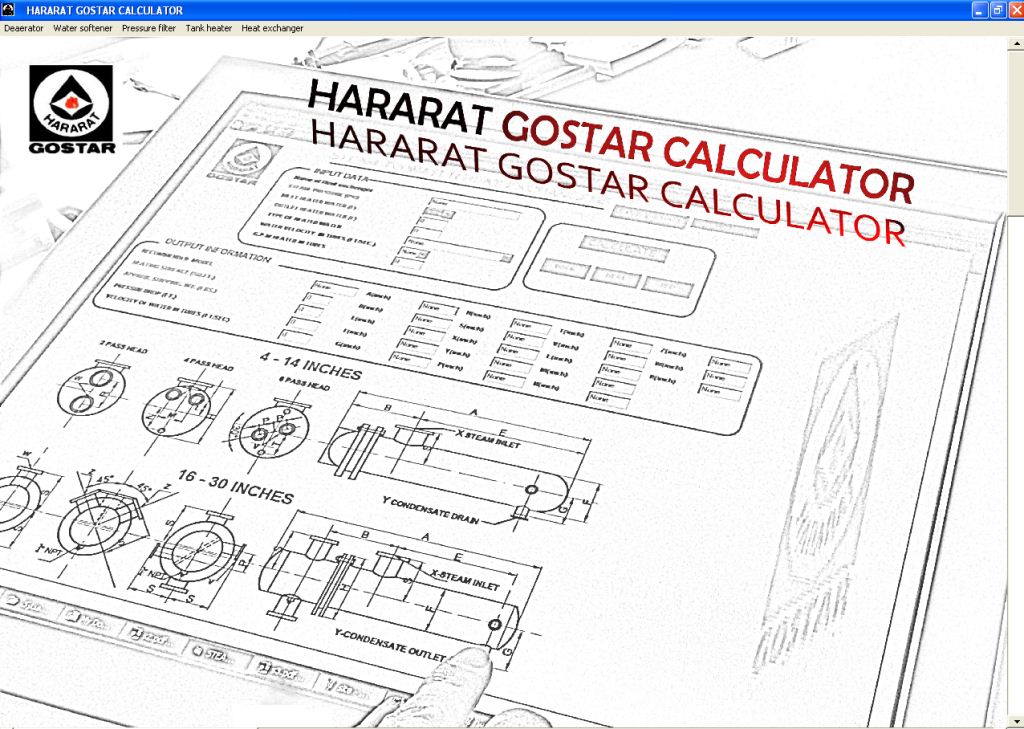
Task: Open the Deaerator menu
Action: pyautogui.click(x=24, y=29)
